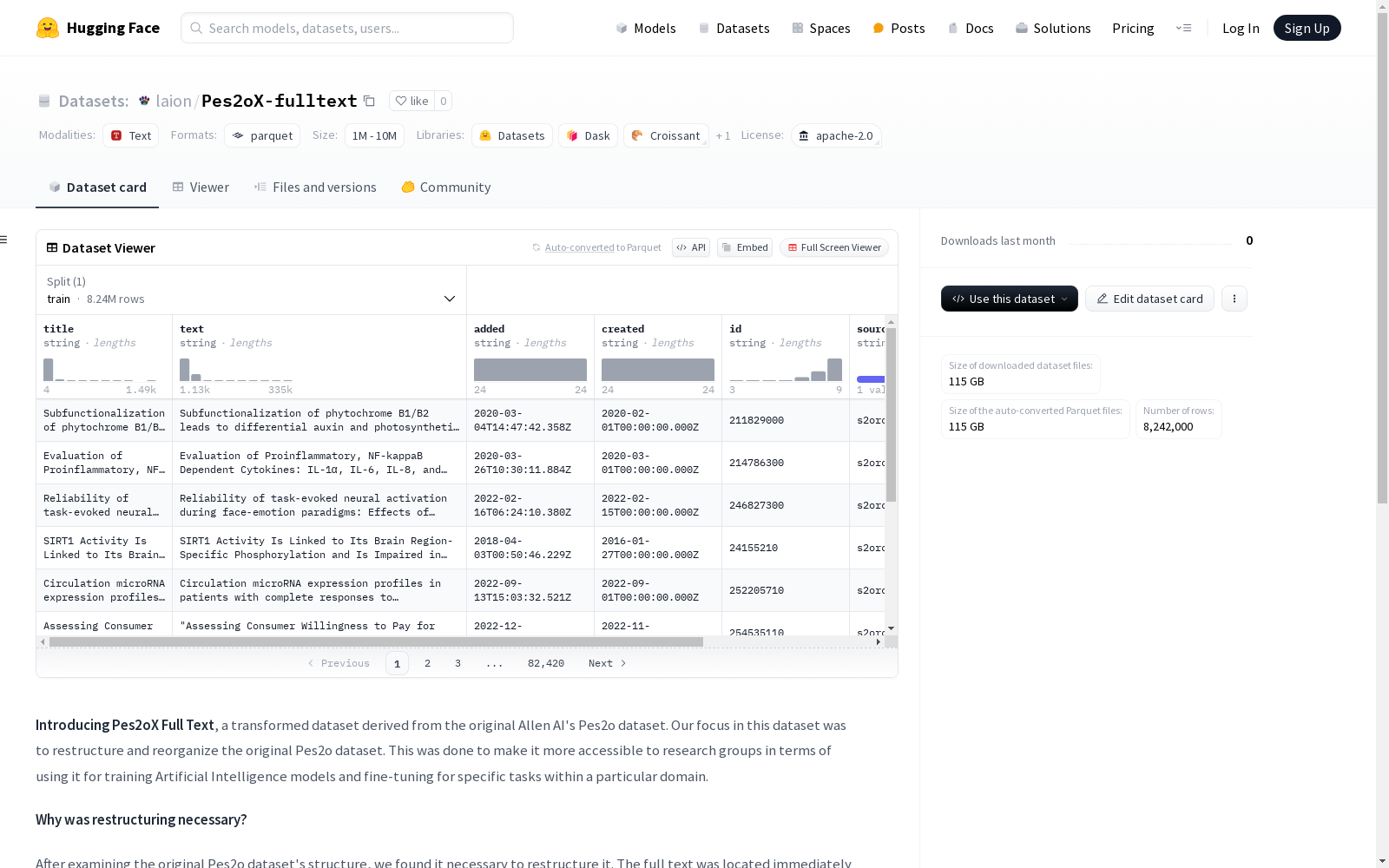Select the parquet format tag

pyautogui.click(x=262, y=135)
